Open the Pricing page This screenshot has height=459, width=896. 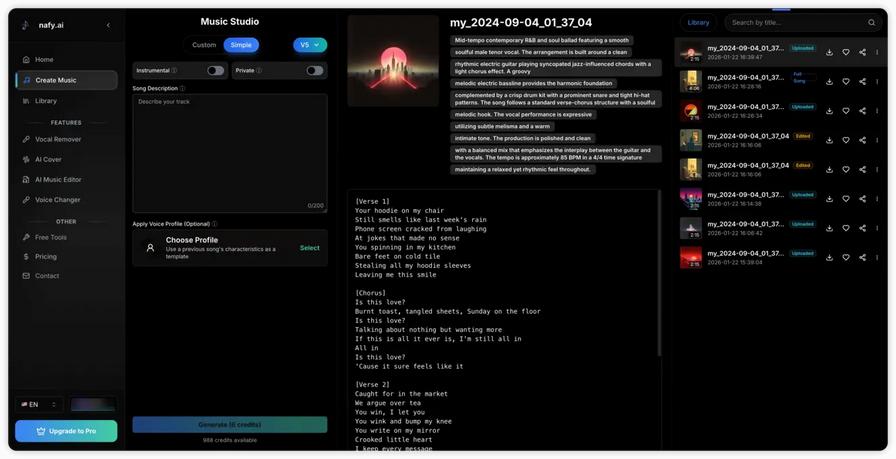pos(66,257)
